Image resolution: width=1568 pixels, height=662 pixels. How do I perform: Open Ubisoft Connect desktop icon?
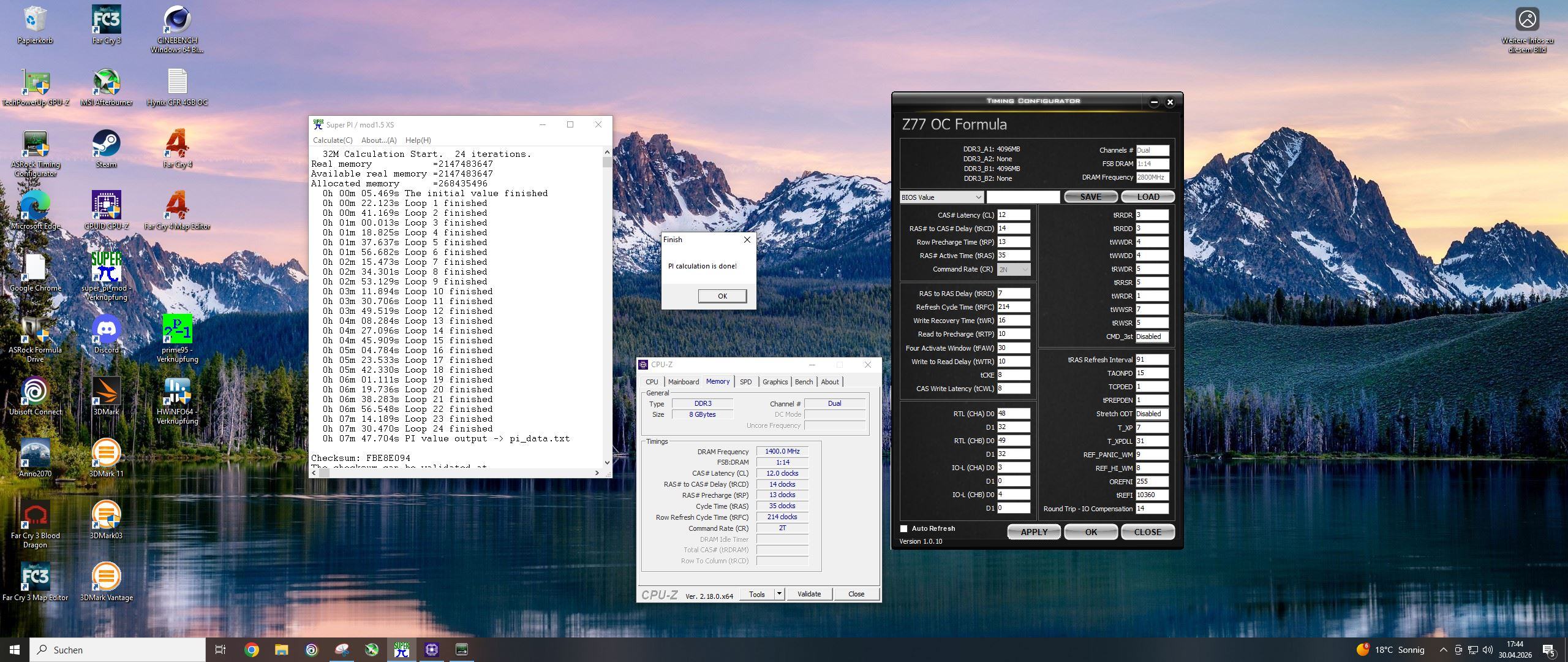click(x=35, y=396)
